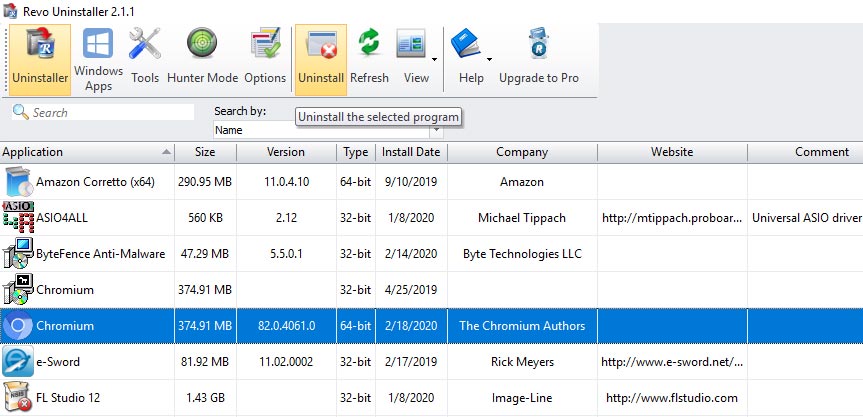Open the Uninstaller module
Viewport: 863px width, 417px height.
pos(40,59)
